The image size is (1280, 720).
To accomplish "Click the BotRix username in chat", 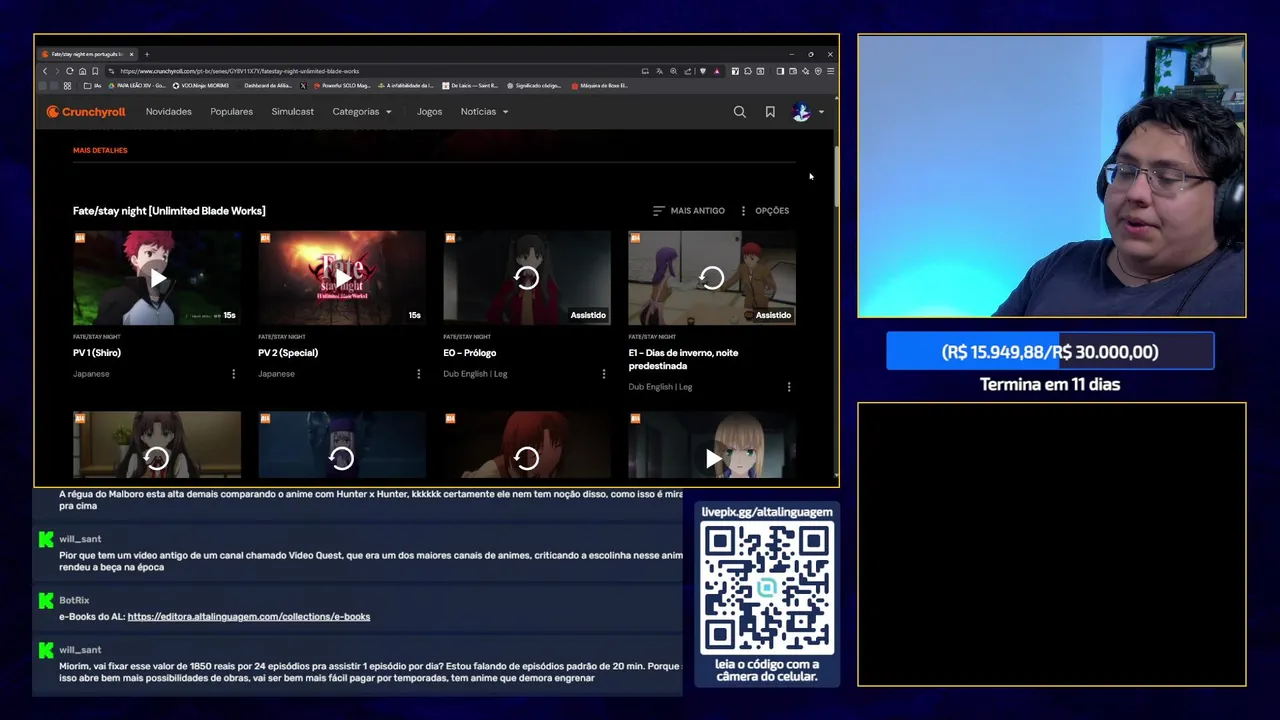I will 74,601.
